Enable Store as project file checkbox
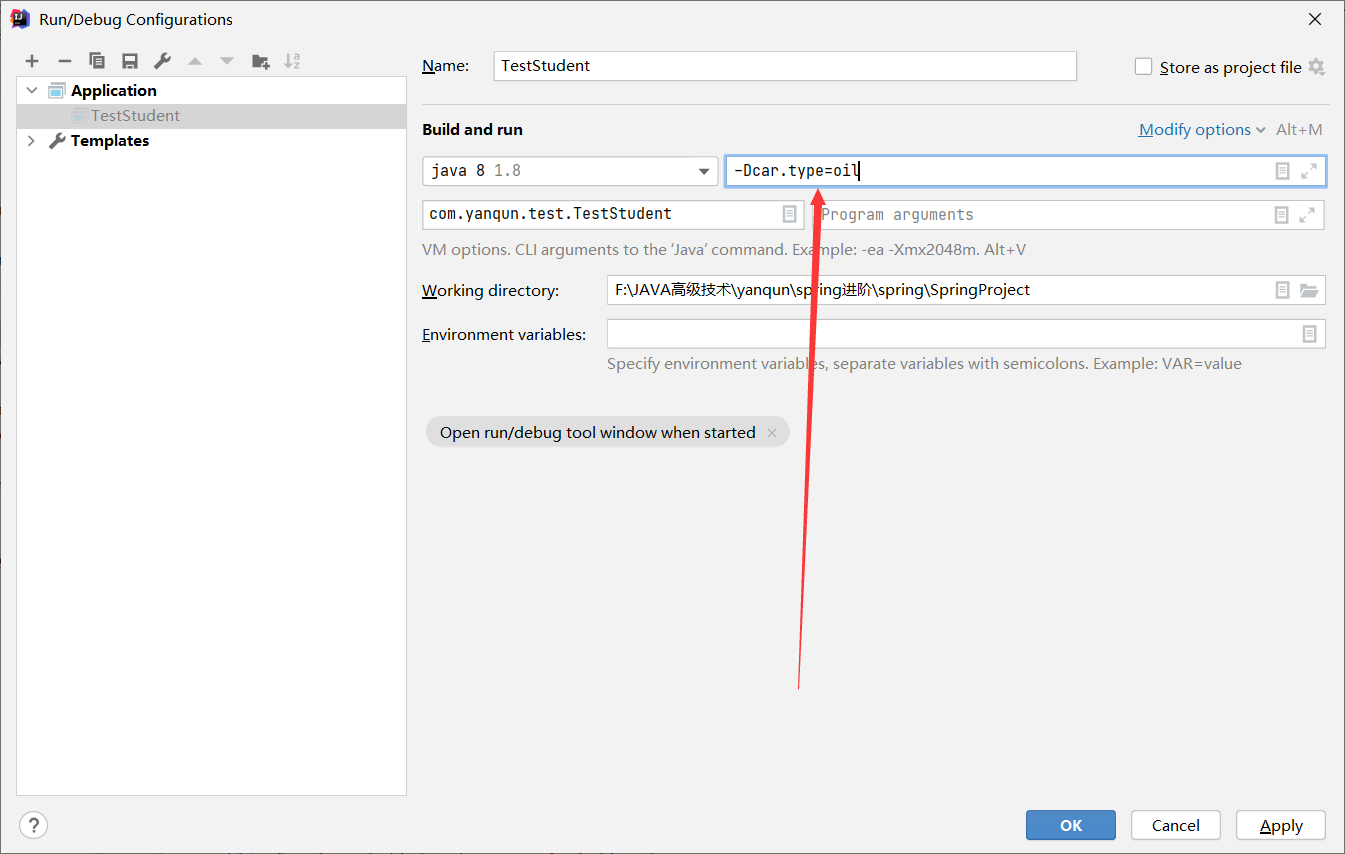Viewport: 1345px width, 854px height. pos(1144,67)
